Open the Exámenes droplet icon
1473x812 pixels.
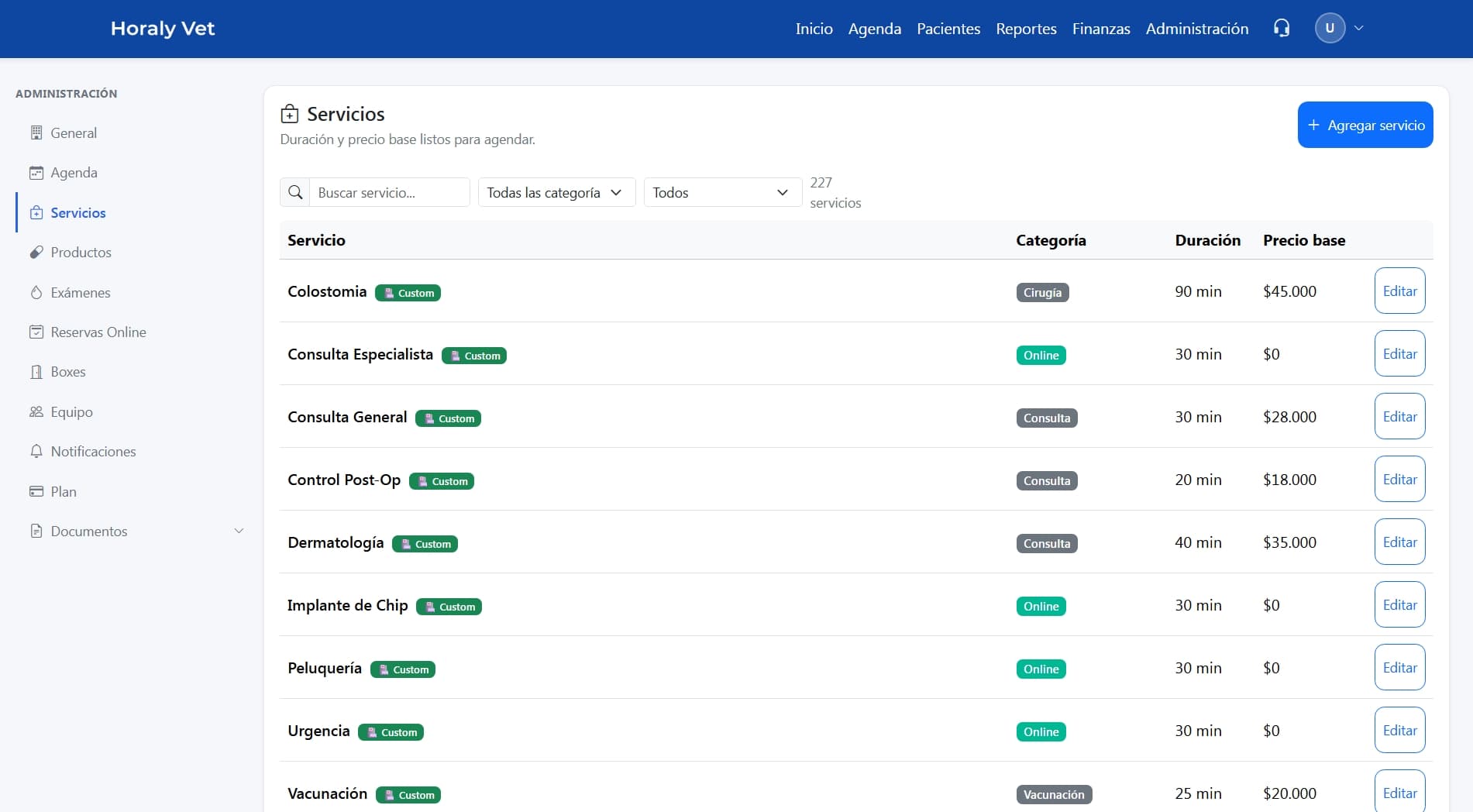tap(36, 293)
